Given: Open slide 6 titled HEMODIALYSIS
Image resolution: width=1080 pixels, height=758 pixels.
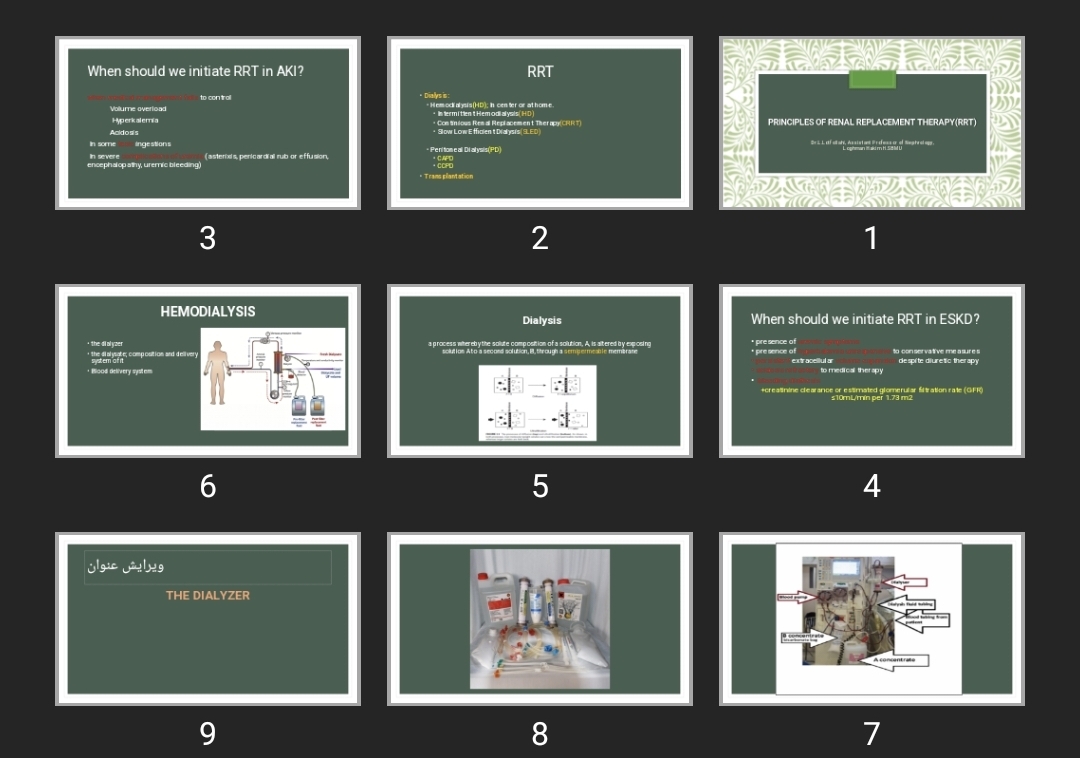Looking at the screenshot, I should (x=208, y=371).
